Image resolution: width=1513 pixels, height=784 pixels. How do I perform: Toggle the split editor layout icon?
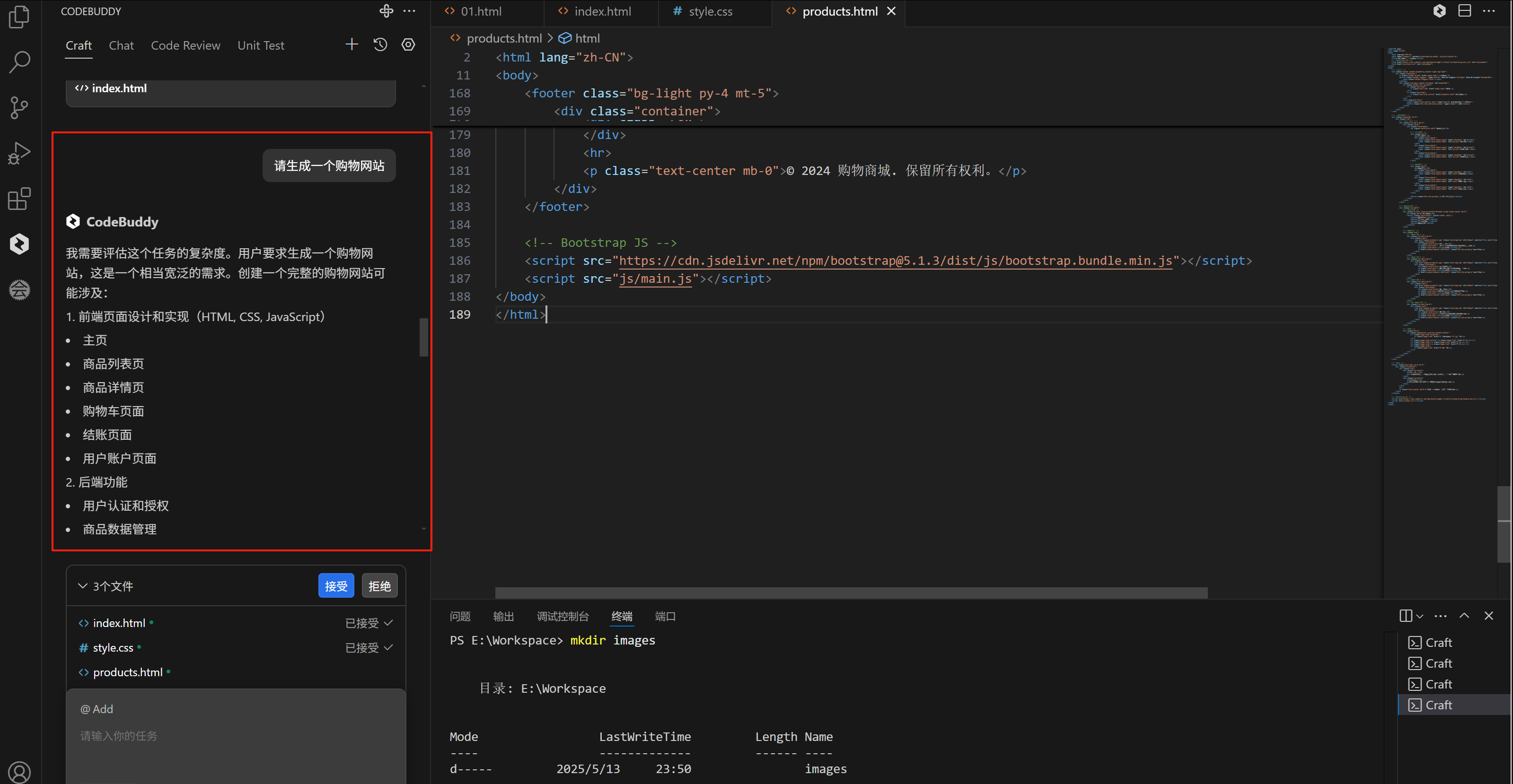1464,11
